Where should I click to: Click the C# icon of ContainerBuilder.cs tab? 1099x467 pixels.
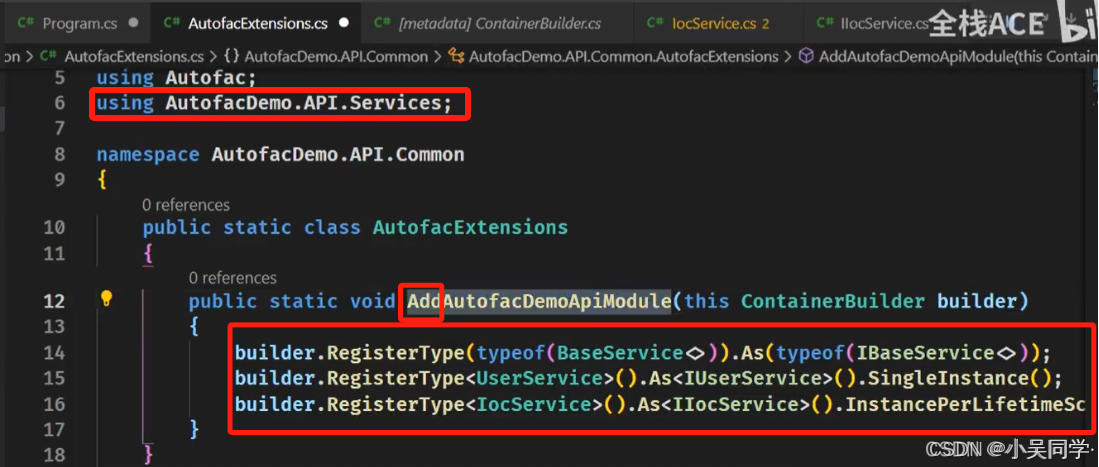[382, 22]
